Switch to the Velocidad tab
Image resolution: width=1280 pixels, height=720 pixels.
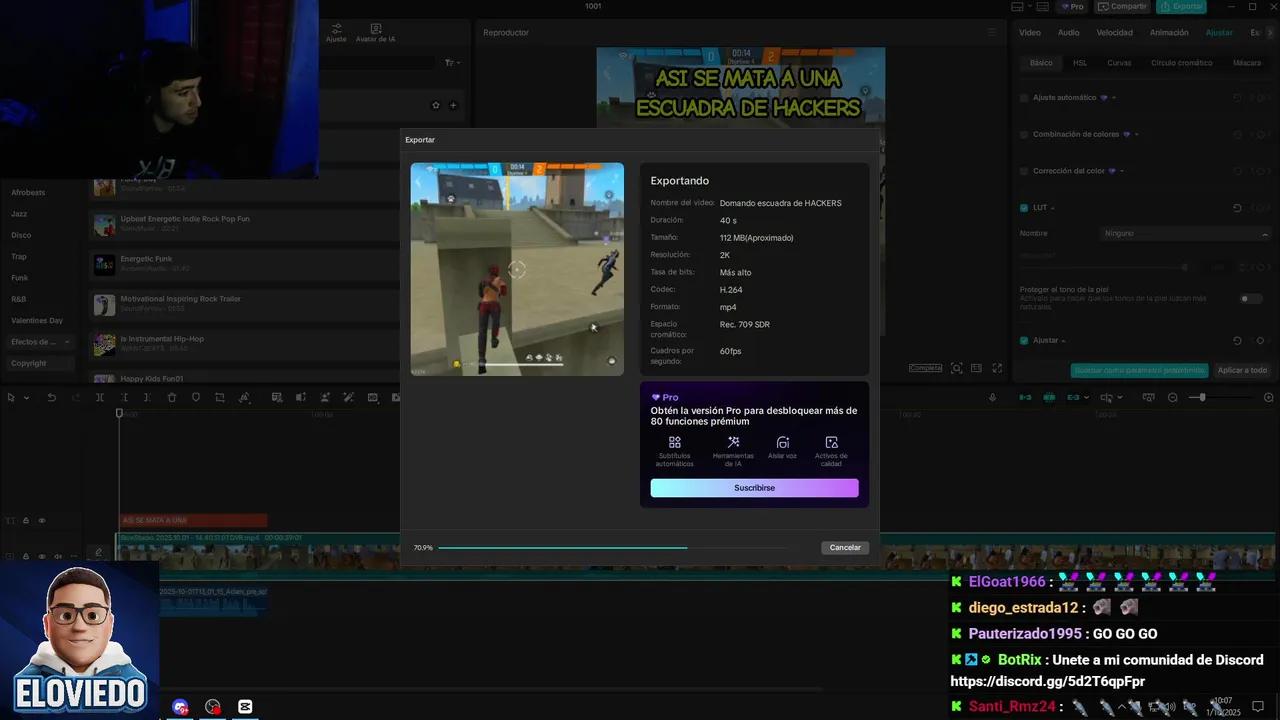[x=1114, y=32]
